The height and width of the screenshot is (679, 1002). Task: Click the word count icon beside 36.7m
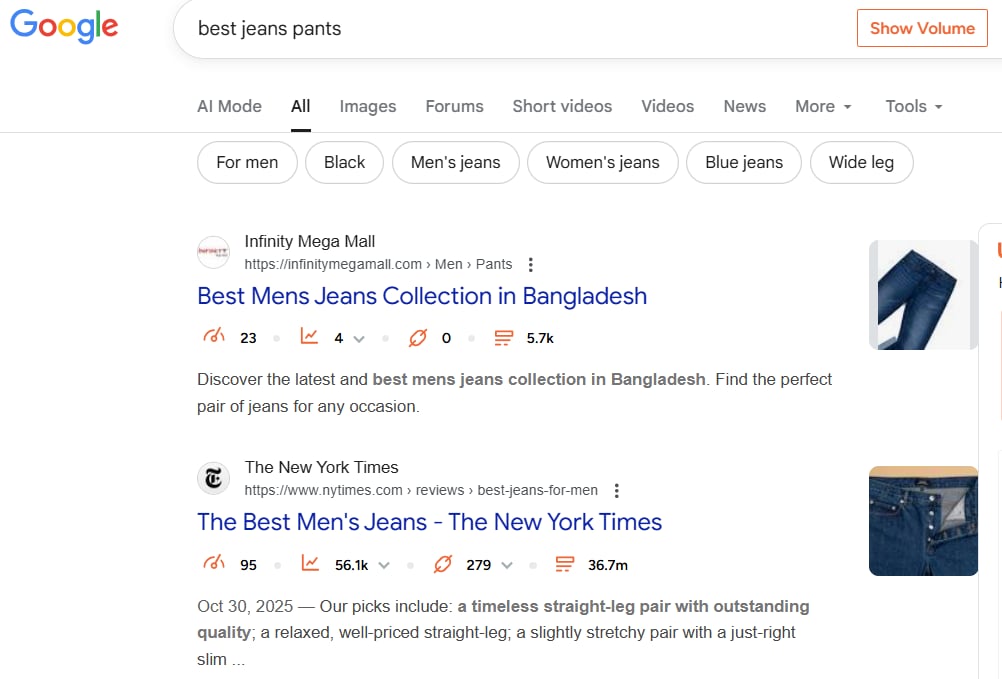[564, 565]
